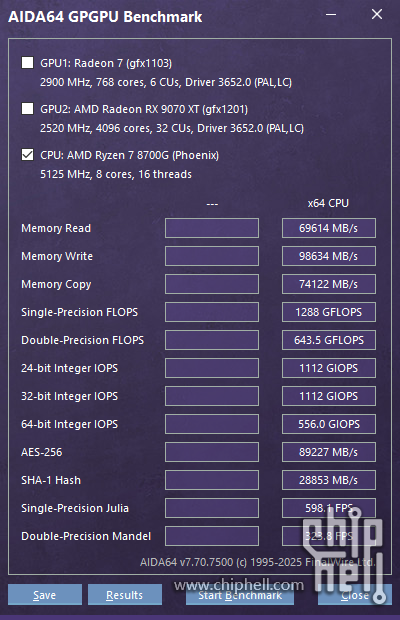Click the Memory Copy 74122 MB/s field
This screenshot has width=400, height=620.
329,284
